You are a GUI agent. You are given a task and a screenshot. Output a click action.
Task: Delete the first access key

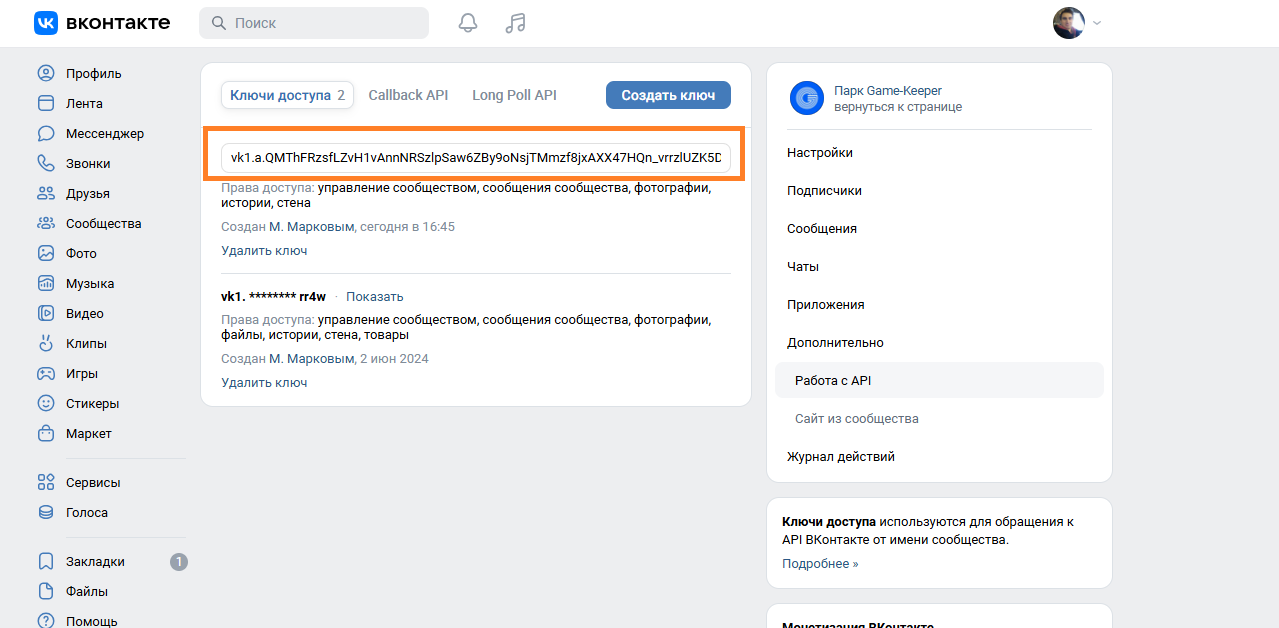(x=264, y=251)
